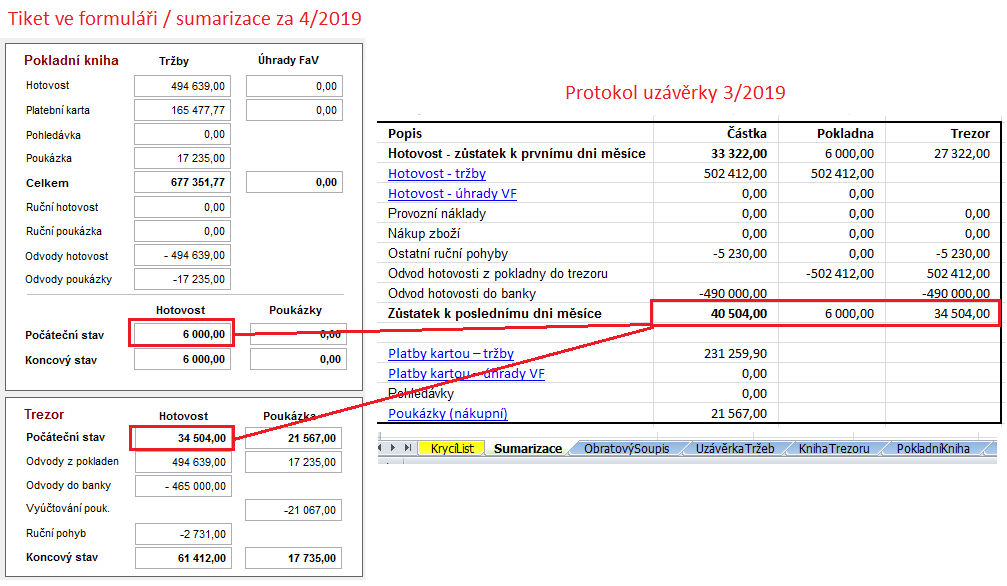1007x586 pixels.
Task: Go to the PokladníKniha sheet tab
Action: pyautogui.click(x=932, y=449)
